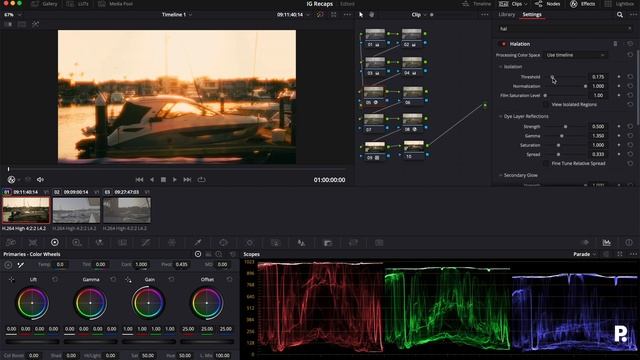Select node 01 in the node graph
Screen dimensions: 640x360
tap(375, 38)
